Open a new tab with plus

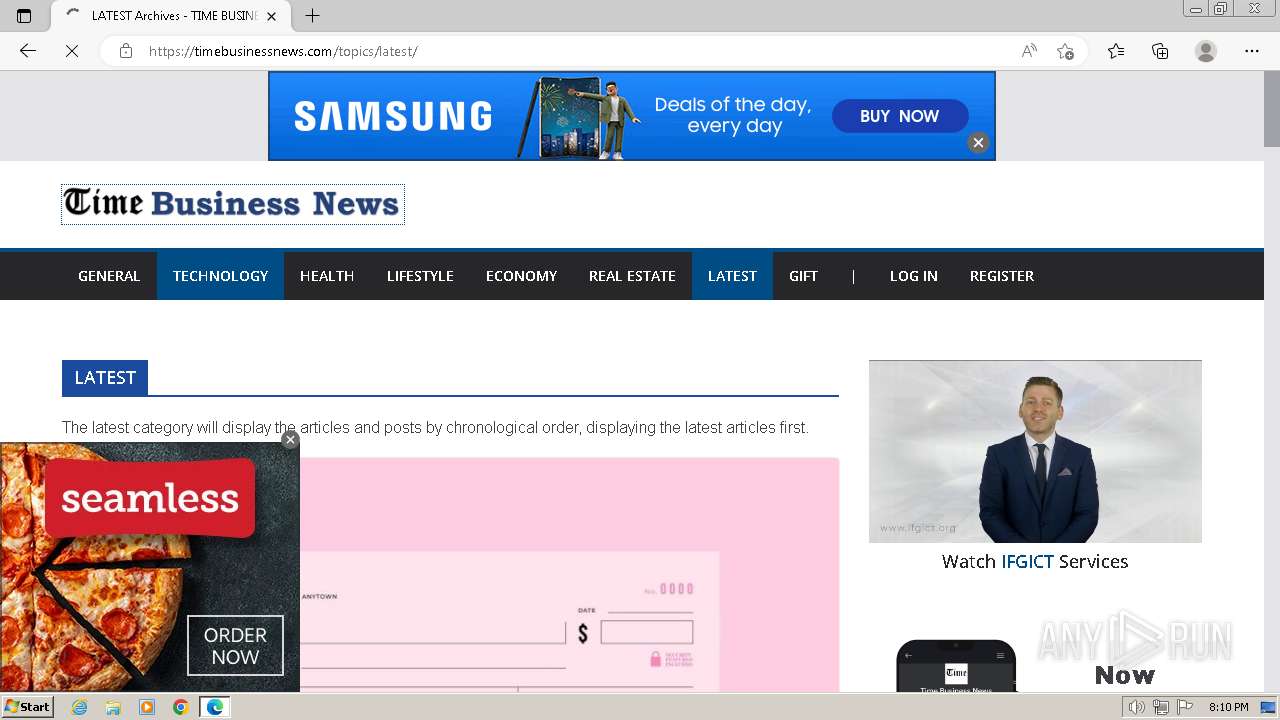click(x=313, y=16)
